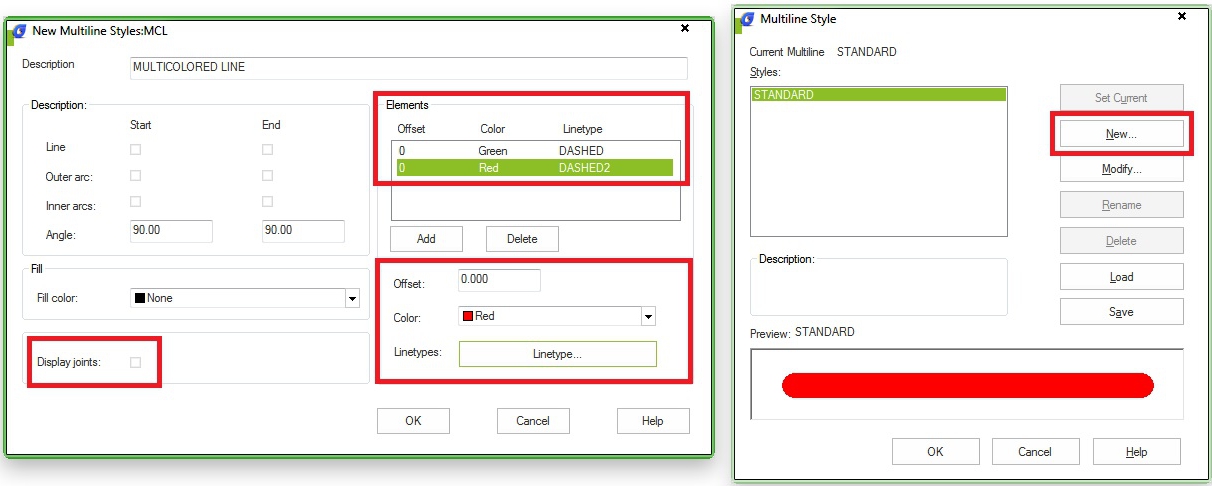Click the New... button
Image resolution: width=1212 pixels, height=486 pixels.
[1121, 134]
